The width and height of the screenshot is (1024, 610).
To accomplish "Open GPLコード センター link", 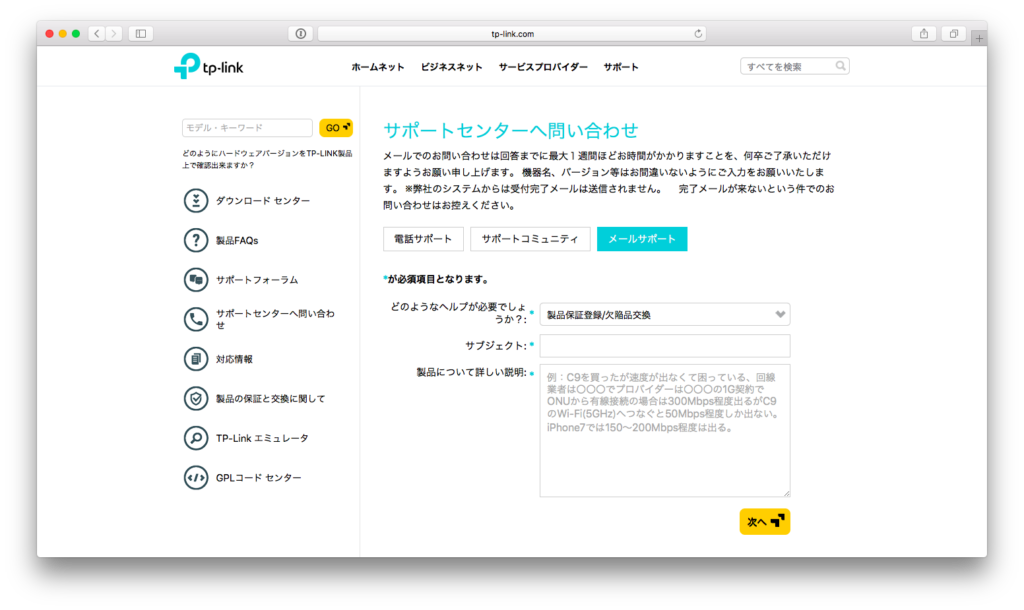I will point(259,477).
